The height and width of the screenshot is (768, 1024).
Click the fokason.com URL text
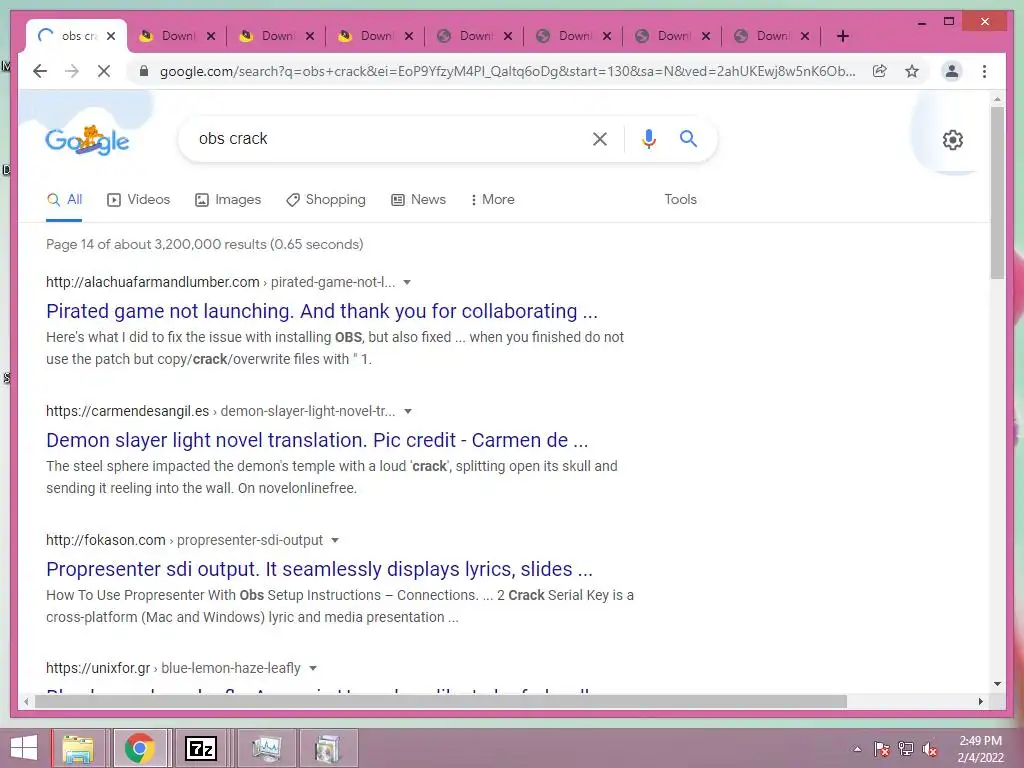coord(106,541)
